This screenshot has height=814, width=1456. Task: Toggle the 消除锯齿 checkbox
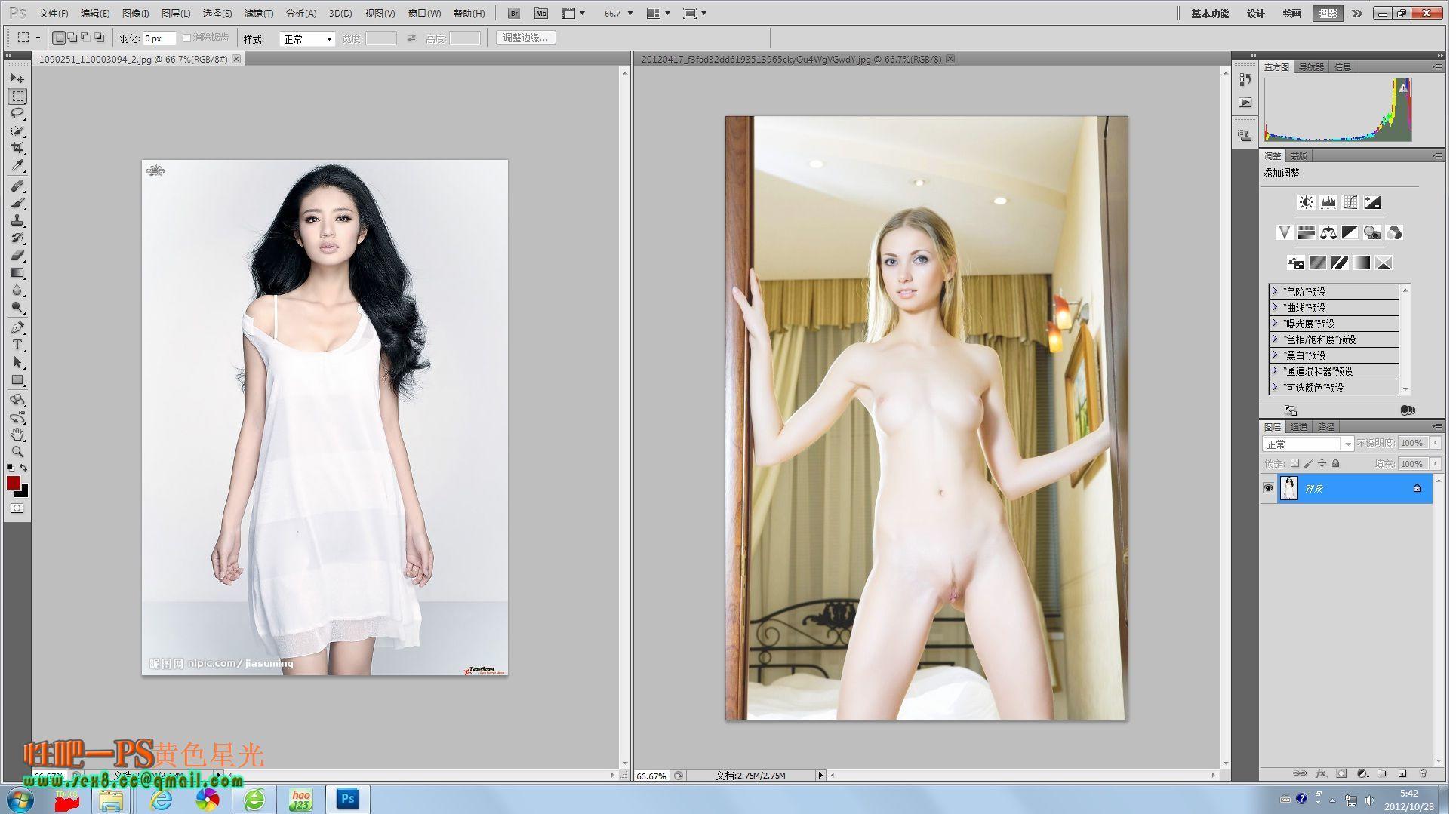(187, 38)
